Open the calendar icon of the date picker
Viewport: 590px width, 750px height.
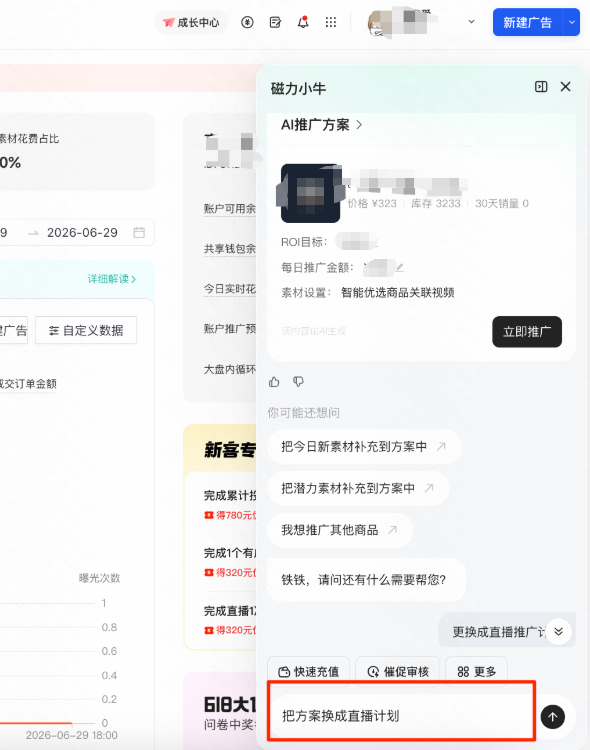[139, 232]
